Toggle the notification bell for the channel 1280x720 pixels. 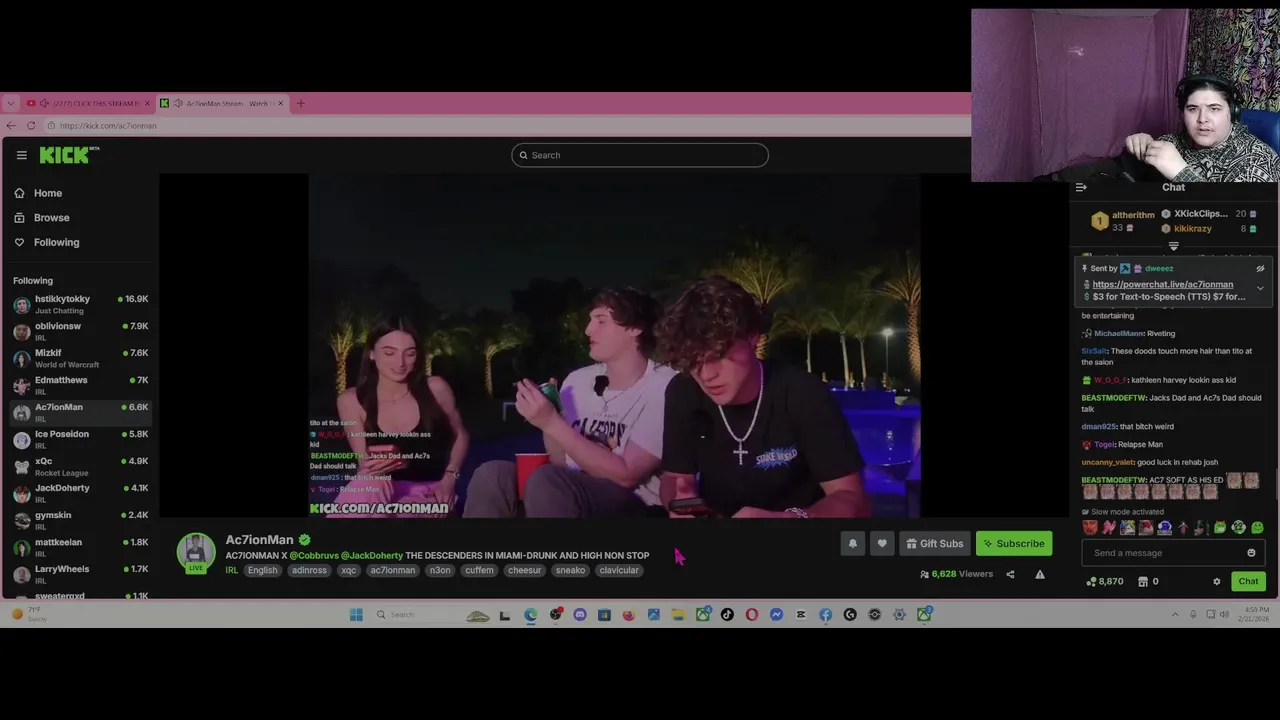[853, 543]
